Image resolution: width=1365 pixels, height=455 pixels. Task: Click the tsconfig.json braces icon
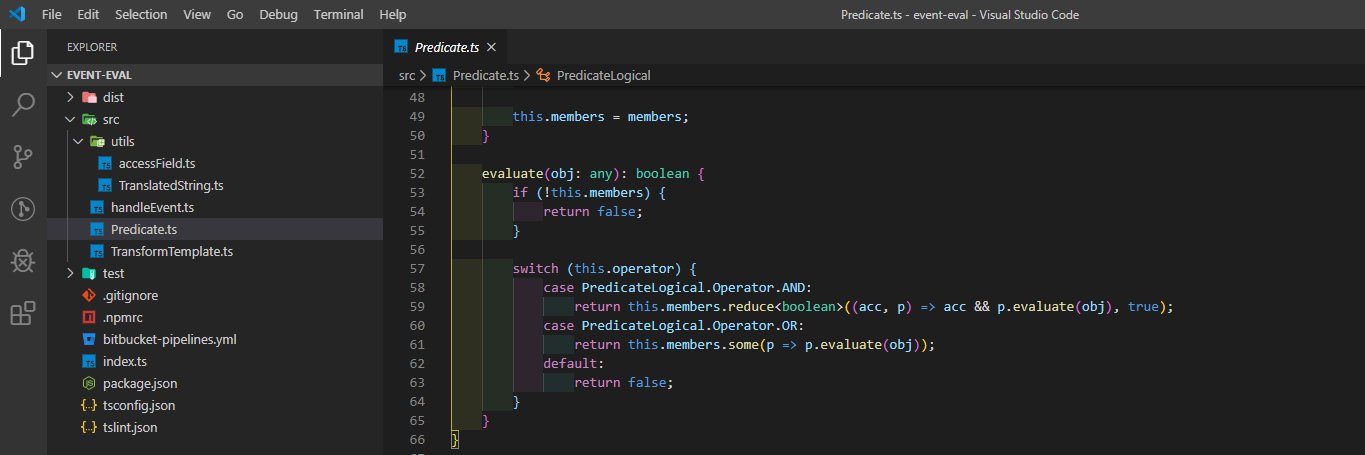(x=89, y=405)
